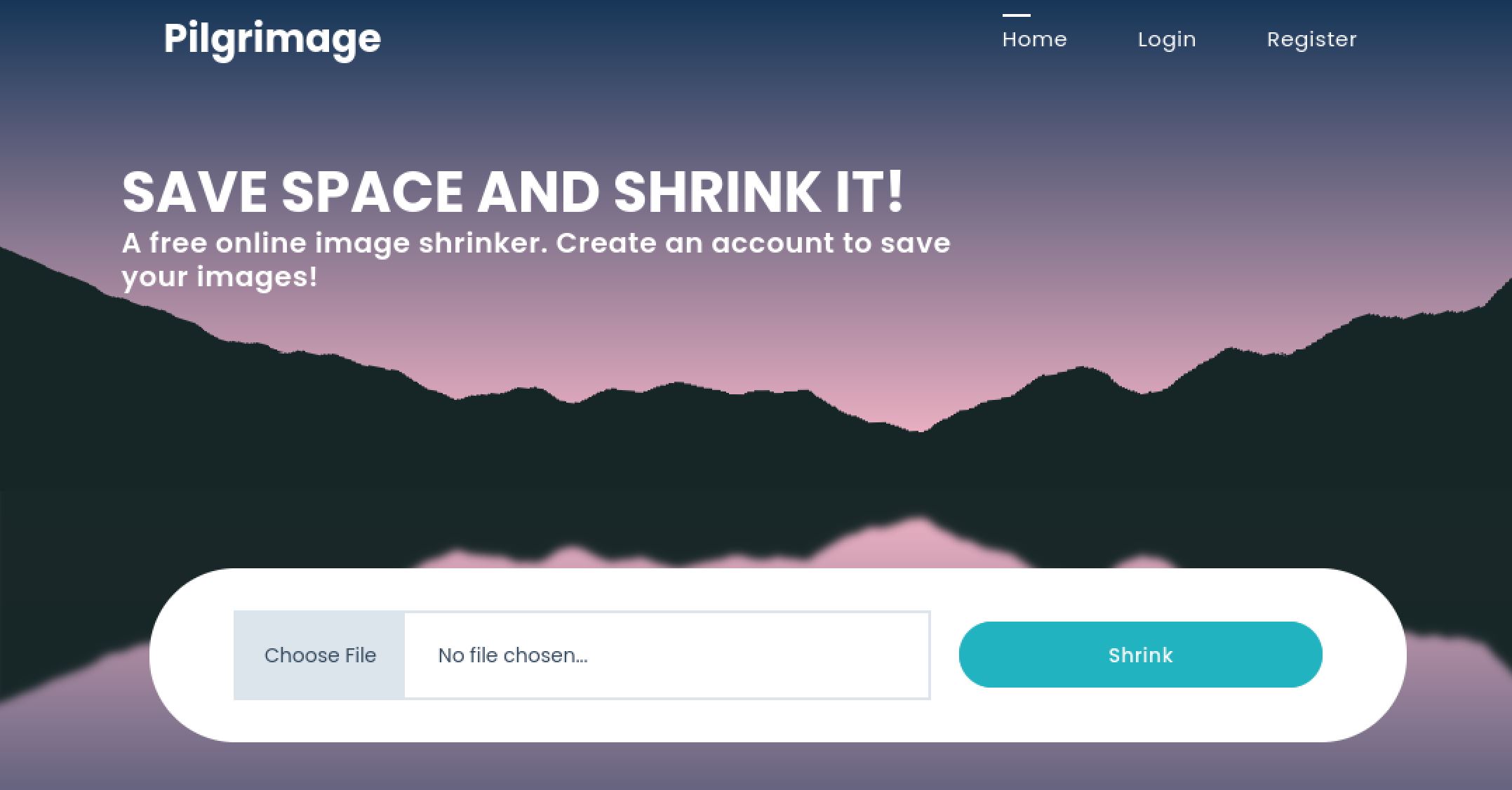Click the 'your images!' subtitle line

tap(220, 277)
